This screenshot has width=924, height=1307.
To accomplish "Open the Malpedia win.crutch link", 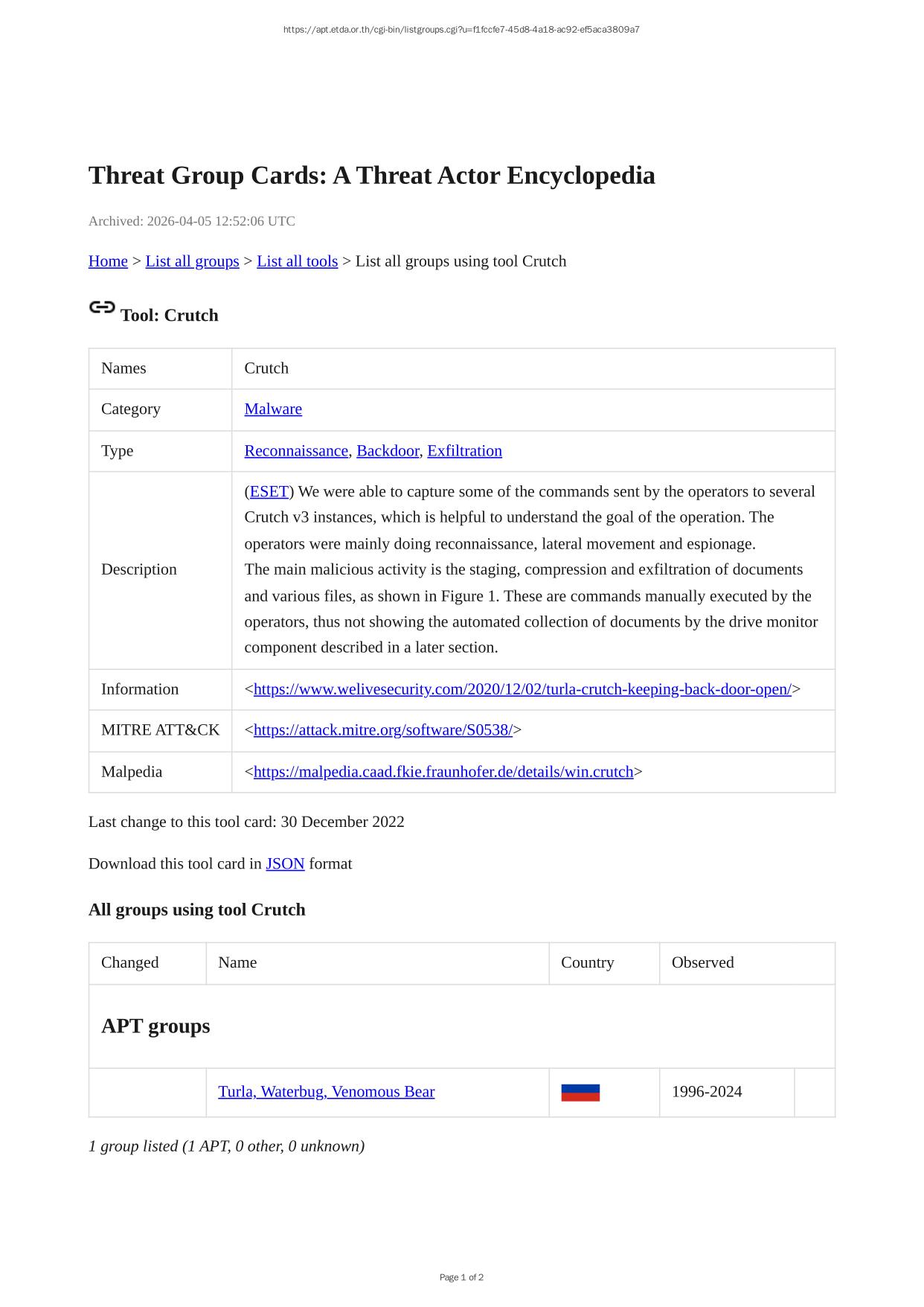I will 443,771.
